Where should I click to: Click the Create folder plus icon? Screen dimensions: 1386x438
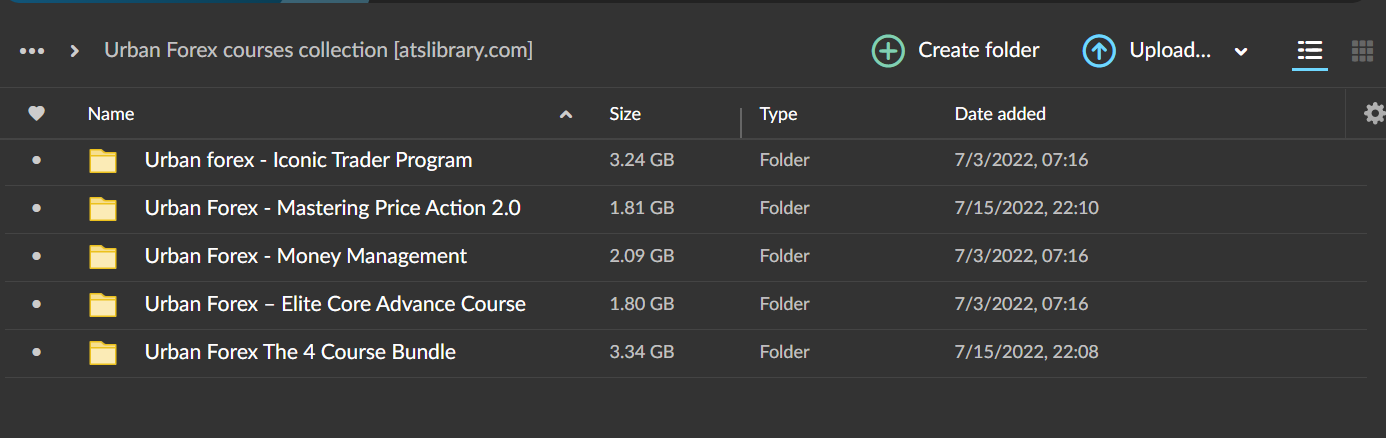tap(888, 51)
